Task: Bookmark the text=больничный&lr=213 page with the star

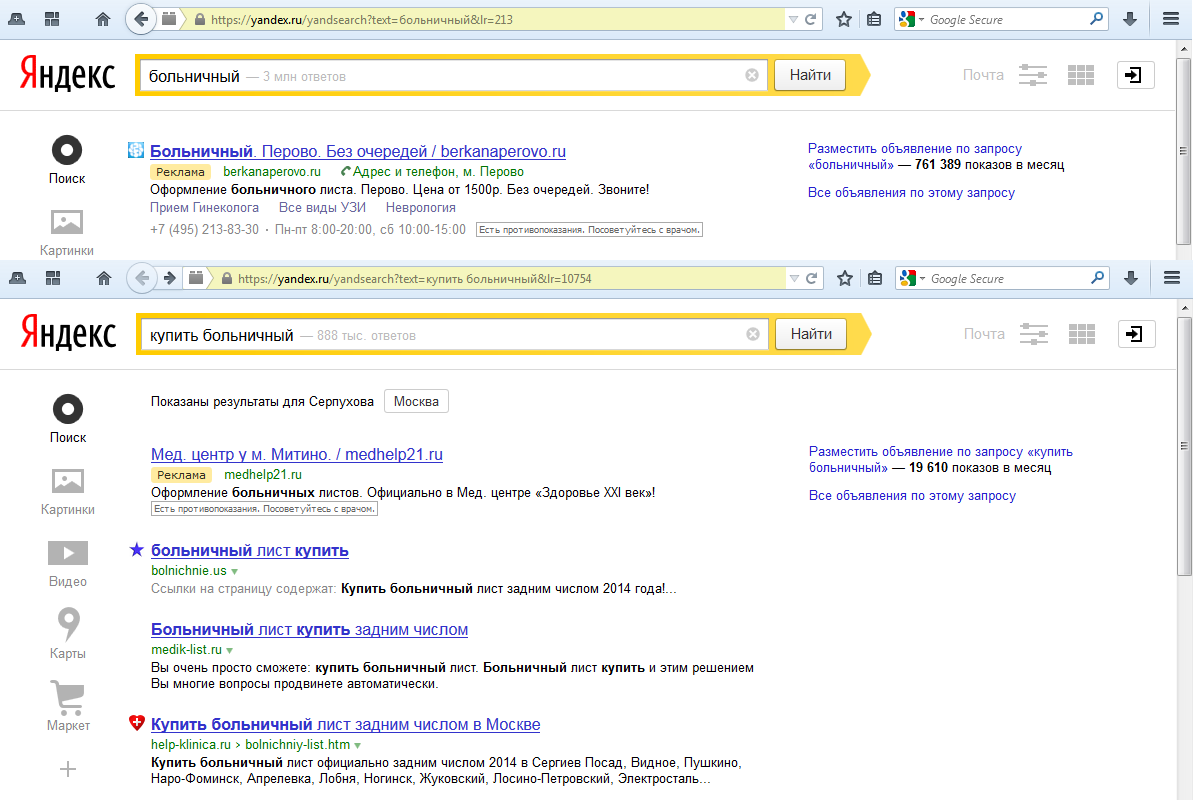Action: 844,20
